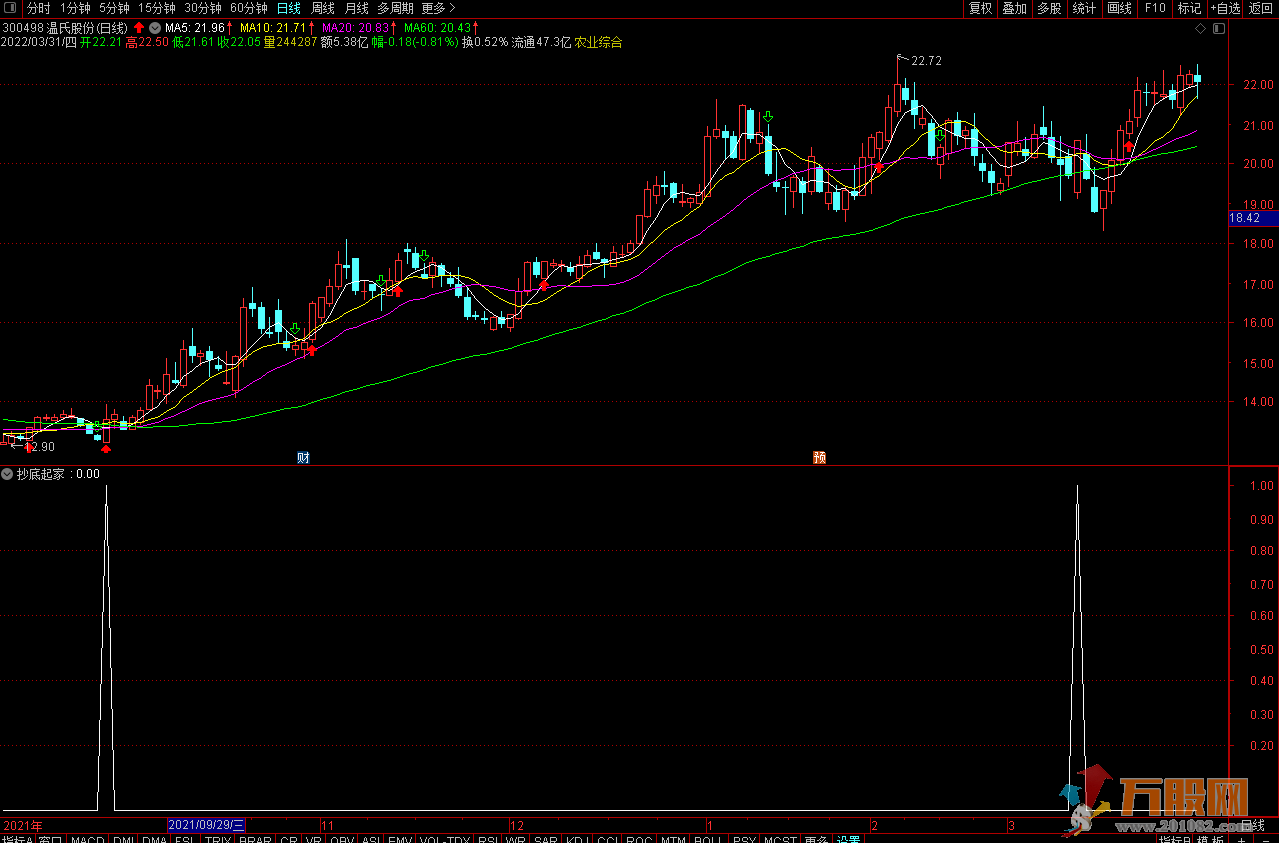Expand the 抄底起家 indicator dropdown
Screen dimensions: 1279x843
[x=7, y=474]
